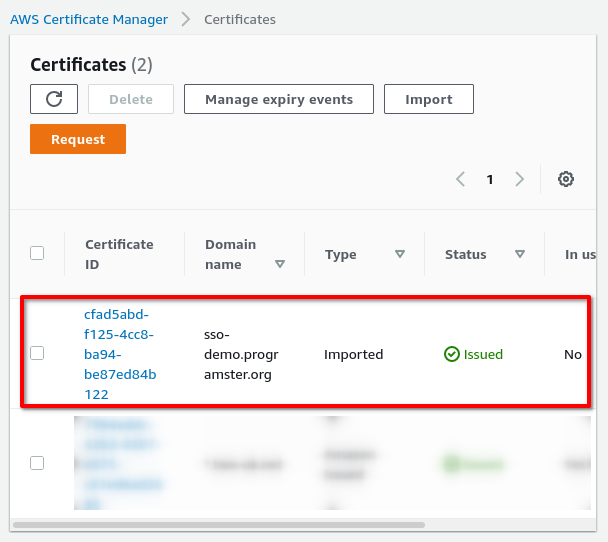Click the In use column header
Image resolution: width=608 pixels, height=542 pixels.
(x=580, y=254)
